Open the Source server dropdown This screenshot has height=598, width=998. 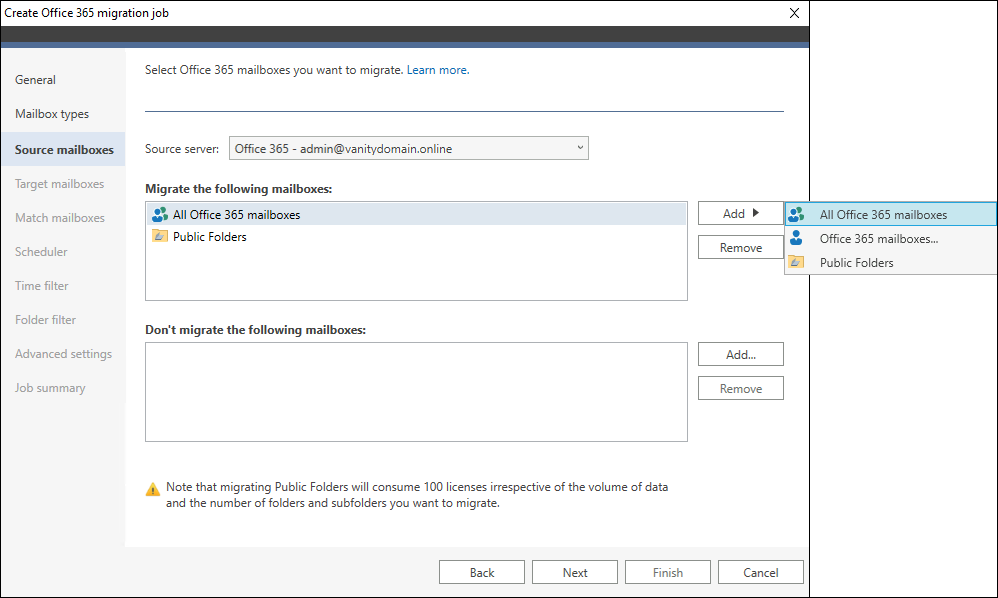point(409,148)
